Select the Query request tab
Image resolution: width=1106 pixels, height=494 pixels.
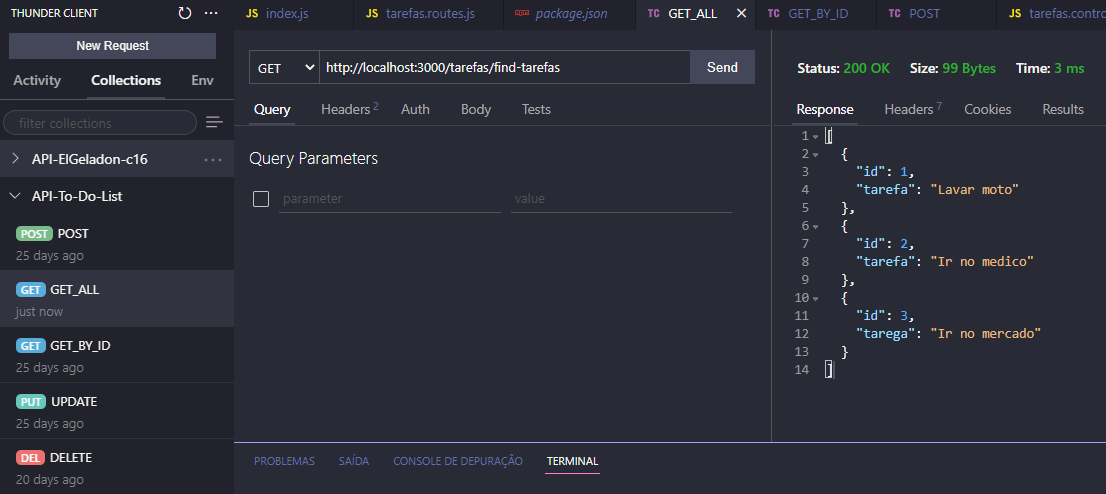click(x=272, y=109)
